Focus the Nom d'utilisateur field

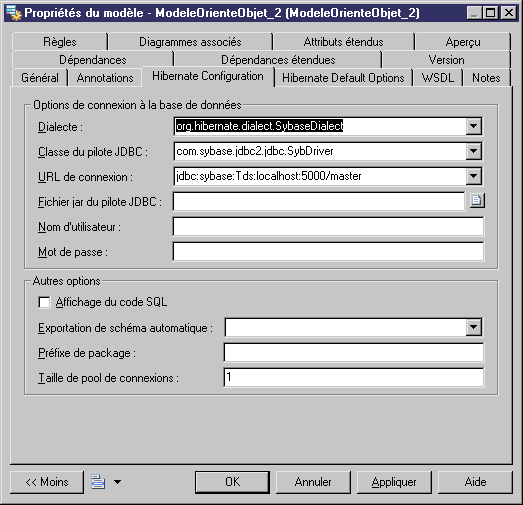point(328,227)
